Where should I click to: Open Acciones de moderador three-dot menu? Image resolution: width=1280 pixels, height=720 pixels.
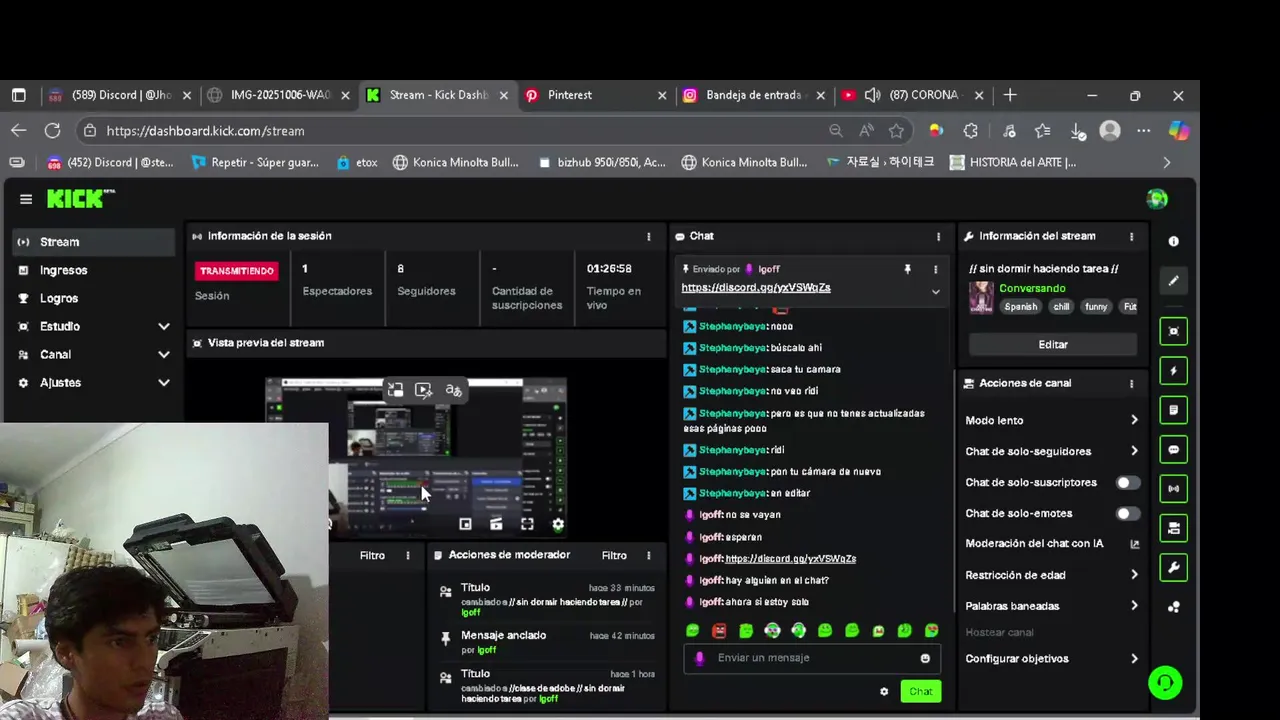tap(648, 556)
